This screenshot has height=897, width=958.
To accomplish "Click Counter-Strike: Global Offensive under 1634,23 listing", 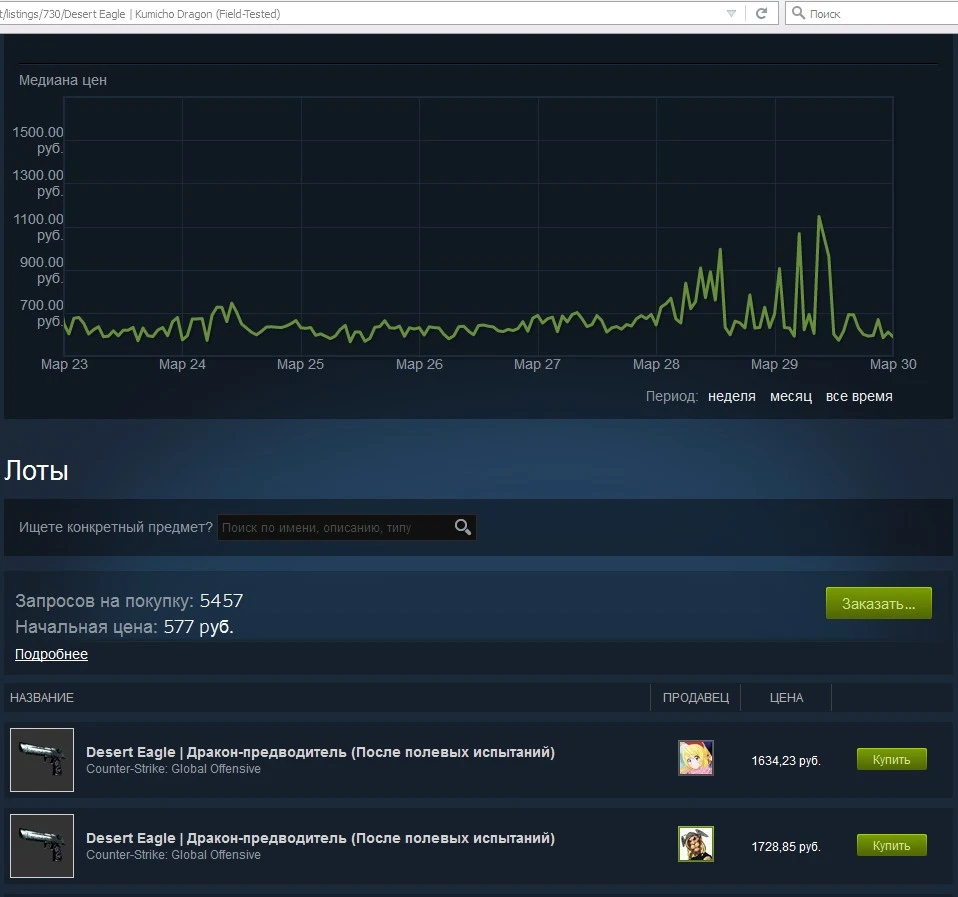I will coord(173,769).
